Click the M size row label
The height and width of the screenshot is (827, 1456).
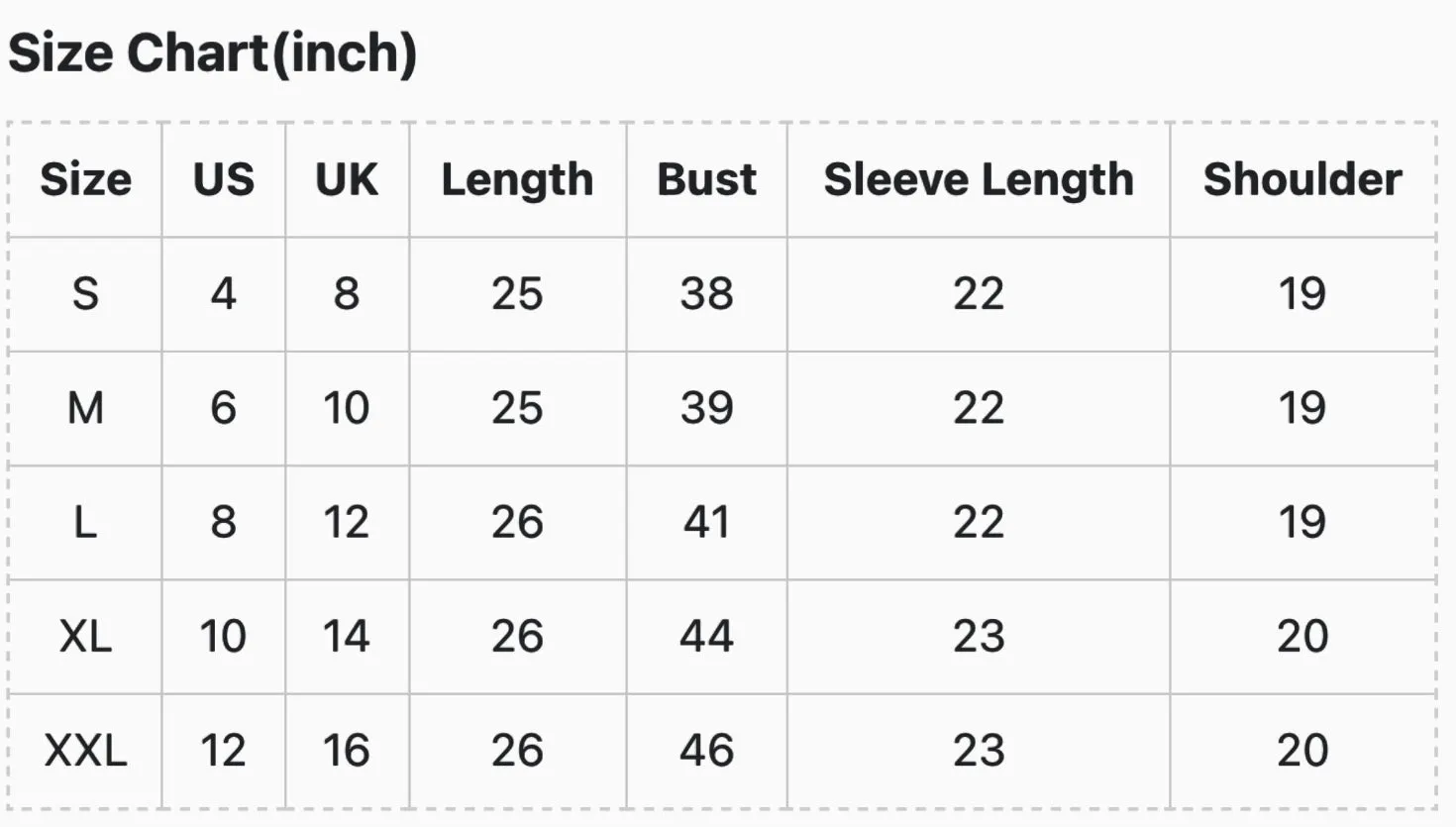point(85,407)
